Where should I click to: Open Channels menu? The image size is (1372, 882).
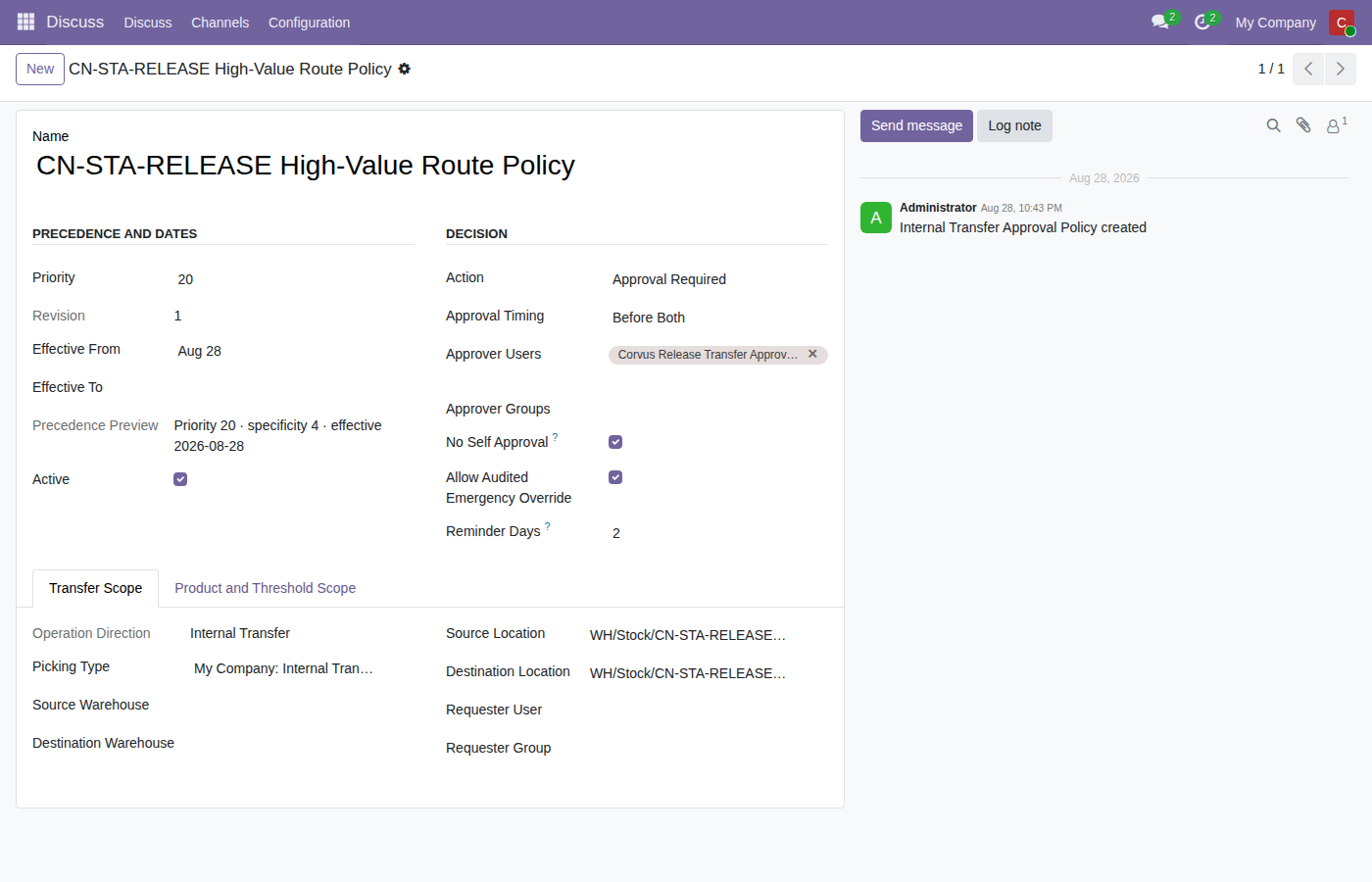point(220,23)
